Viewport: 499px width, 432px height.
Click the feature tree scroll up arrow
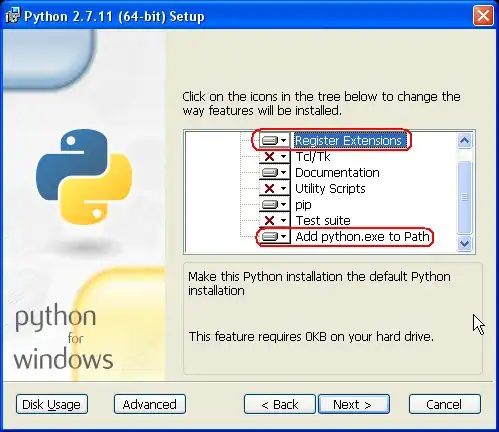click(464, 141)
